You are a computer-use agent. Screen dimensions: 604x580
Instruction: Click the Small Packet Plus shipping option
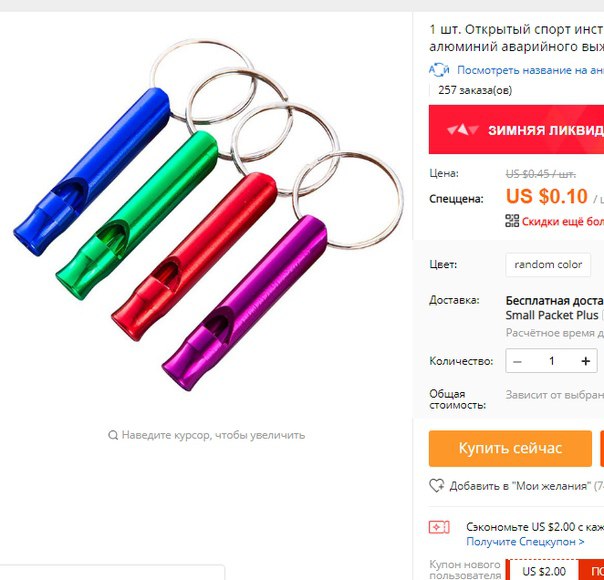(552, 315)
